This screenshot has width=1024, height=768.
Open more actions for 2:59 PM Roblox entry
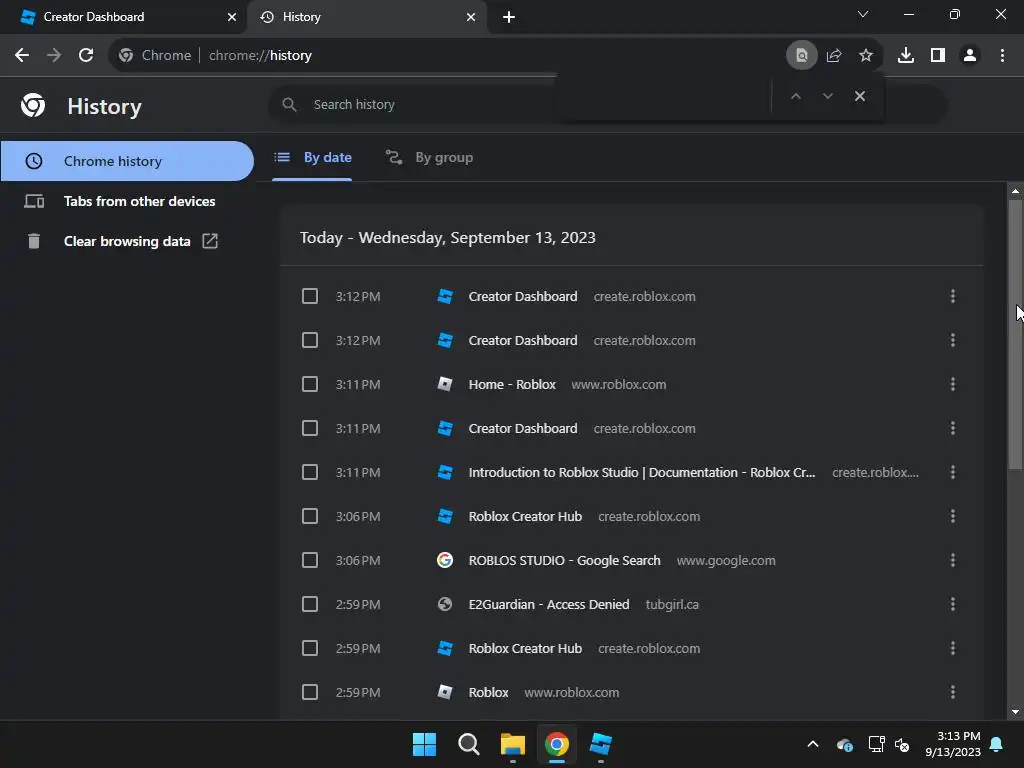953,692
